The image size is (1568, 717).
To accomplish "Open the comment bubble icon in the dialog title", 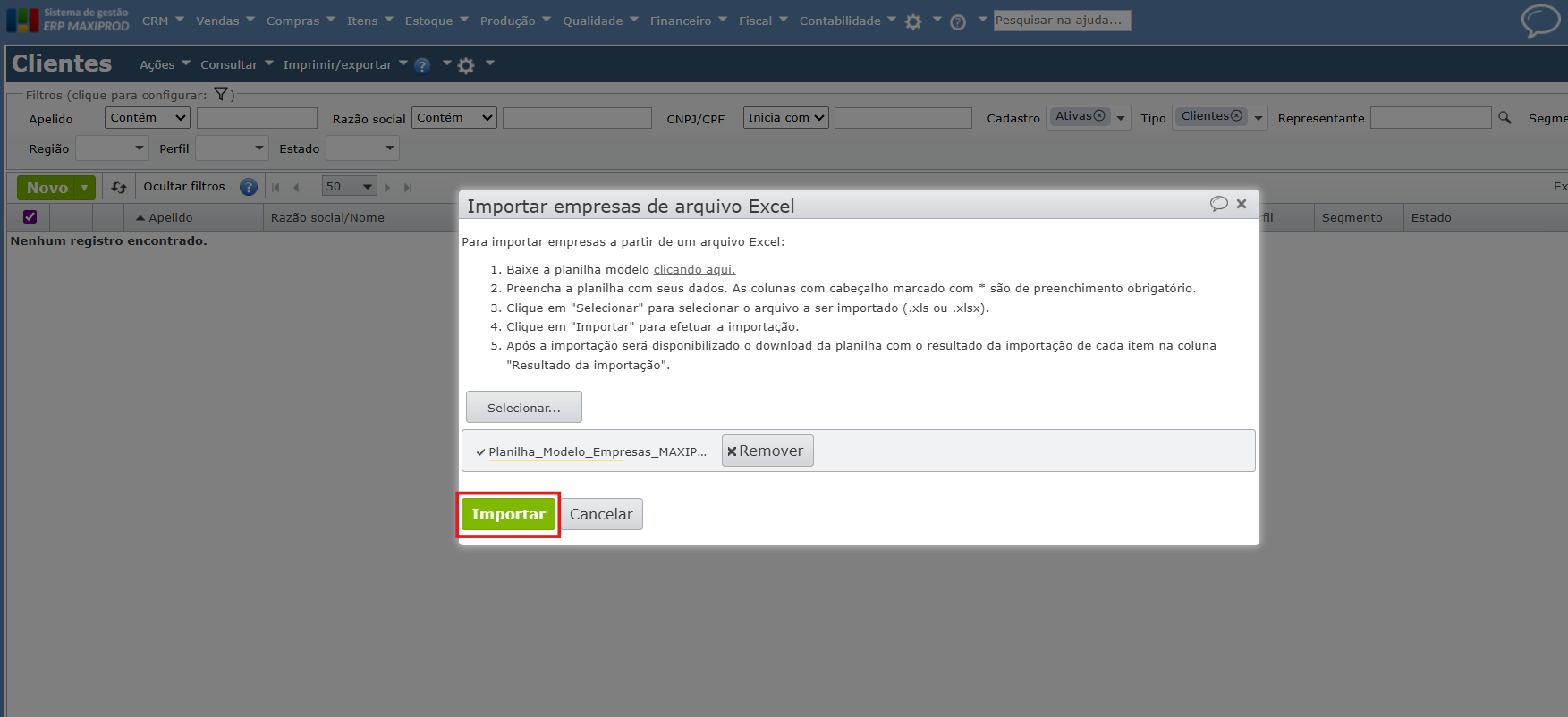I will [x=1218, y=204].
